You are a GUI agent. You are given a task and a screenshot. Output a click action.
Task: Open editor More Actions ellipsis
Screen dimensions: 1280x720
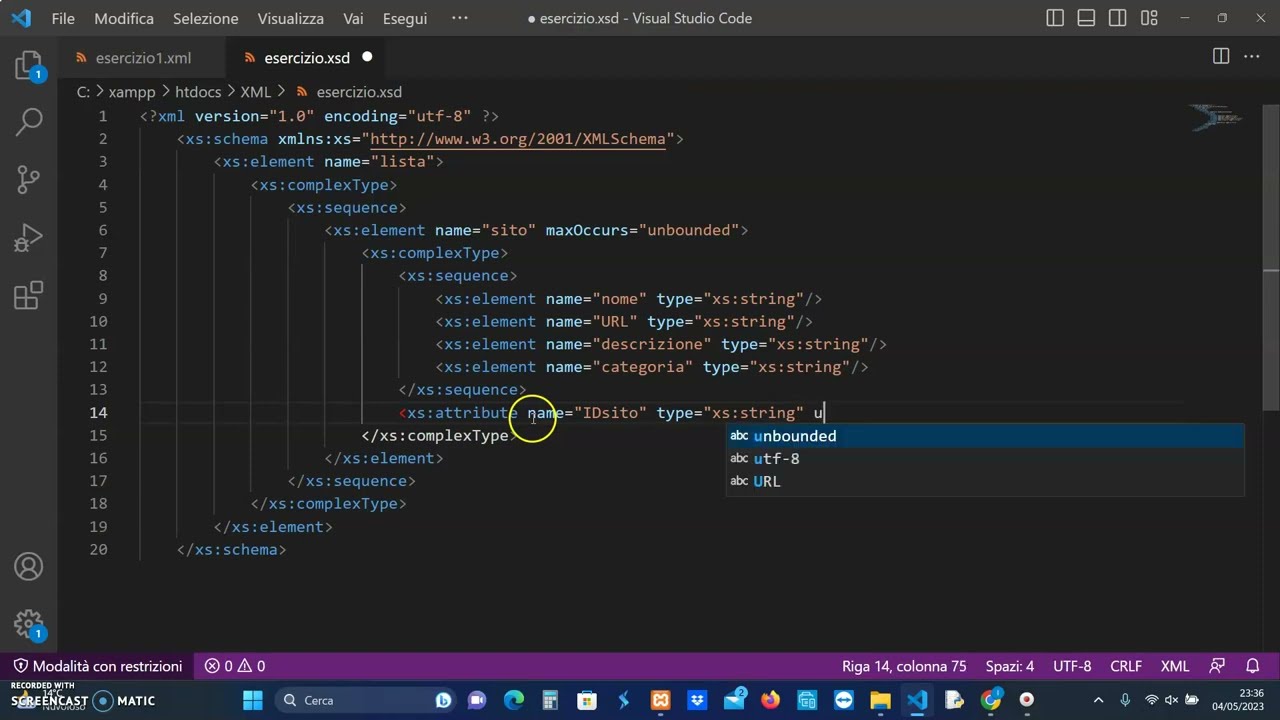(1252, 57)
